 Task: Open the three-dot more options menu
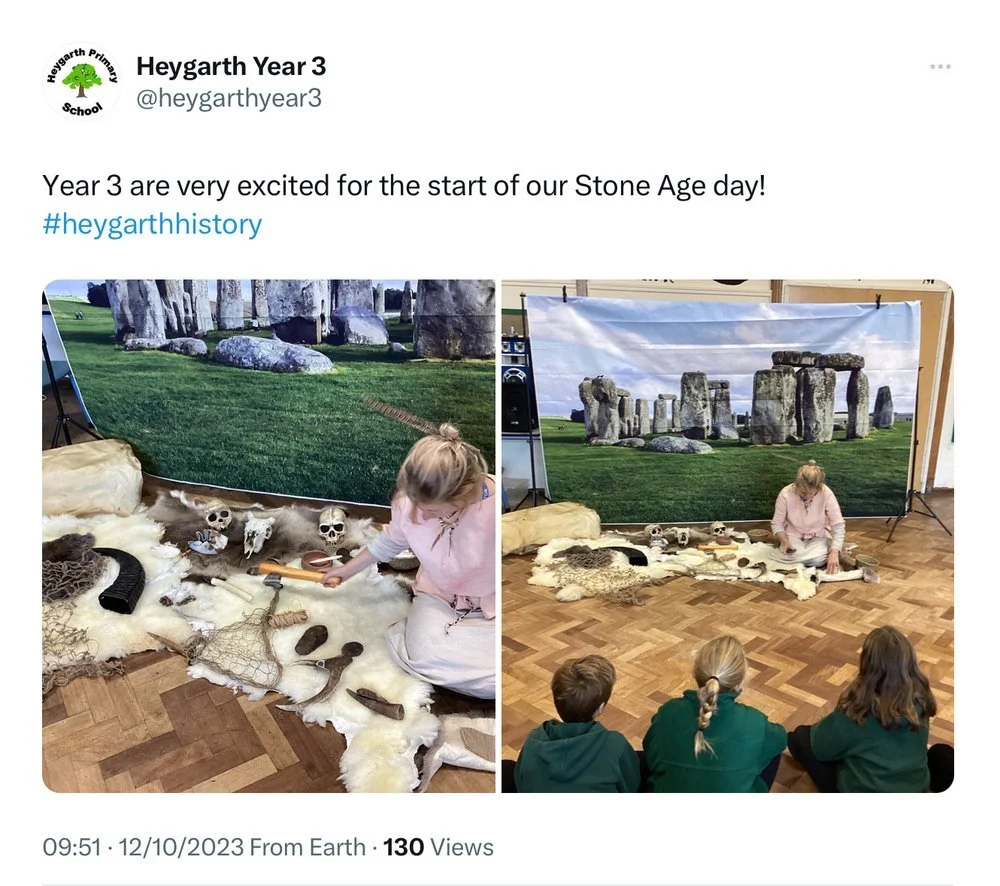click(x=940, y=66)
